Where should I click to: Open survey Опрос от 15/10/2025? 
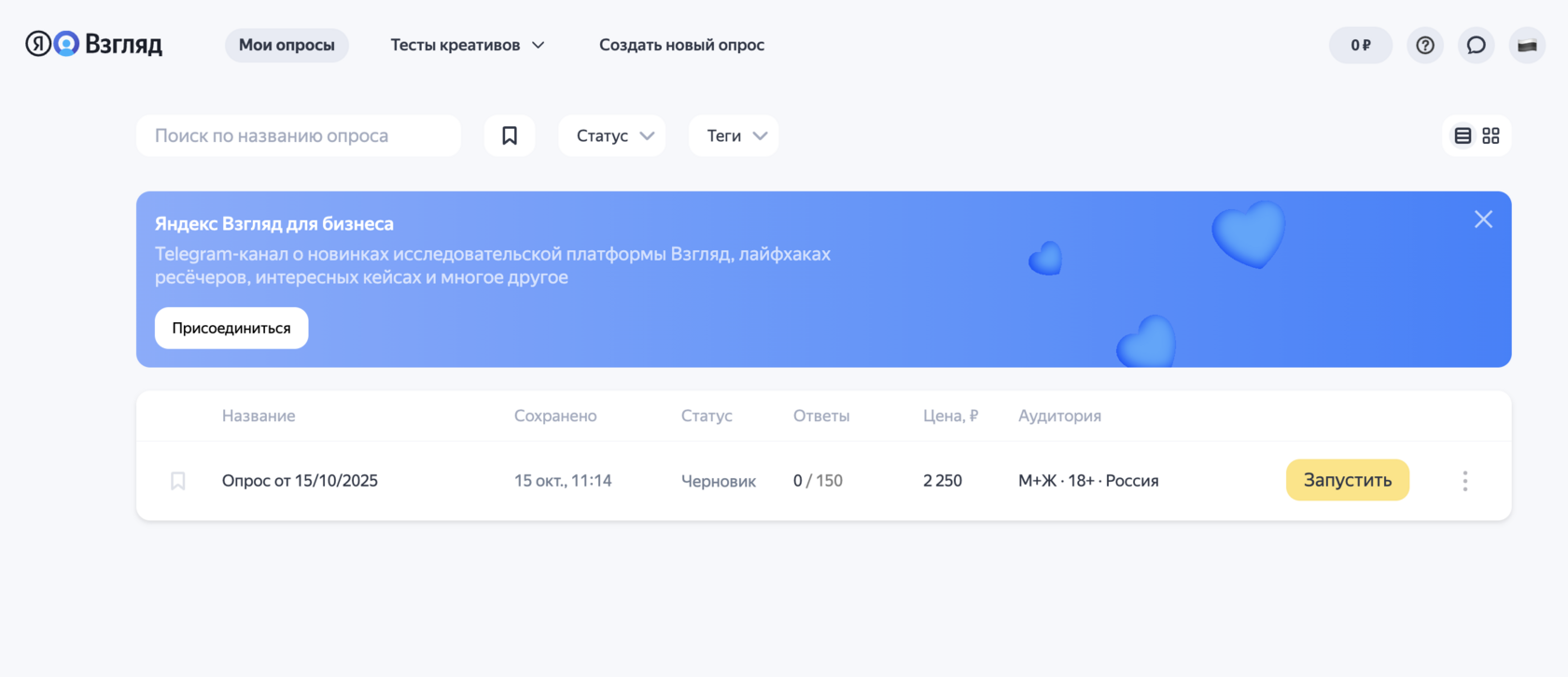pos(300,481)
